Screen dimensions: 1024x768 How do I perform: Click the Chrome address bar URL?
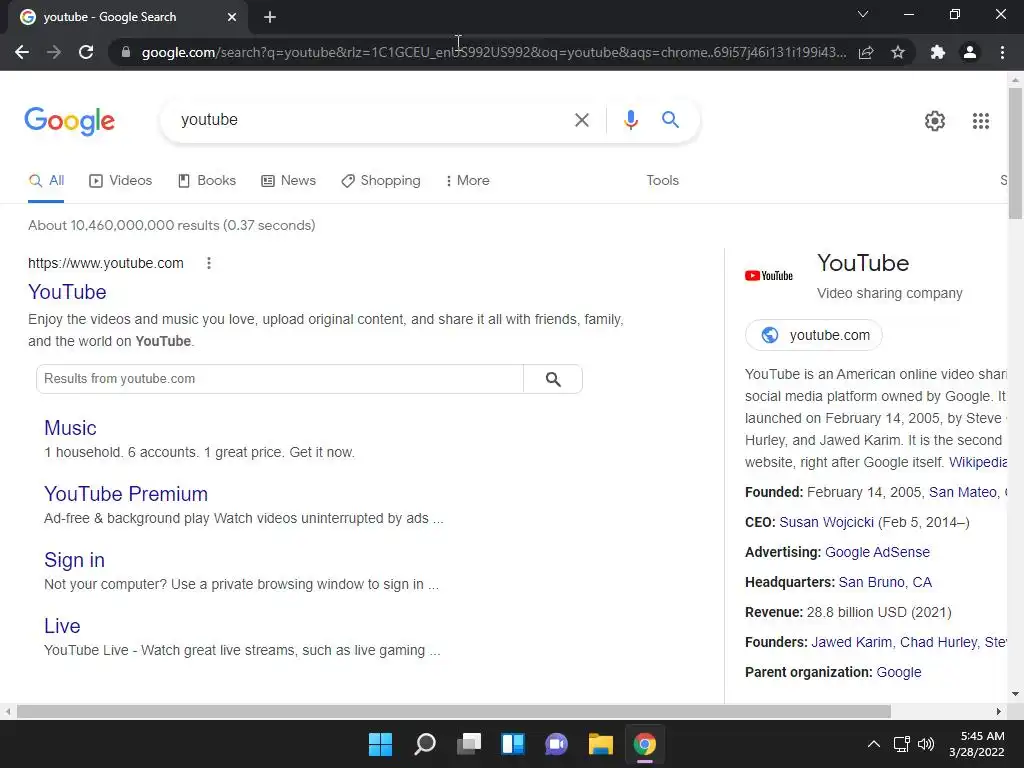coord(494,52)
